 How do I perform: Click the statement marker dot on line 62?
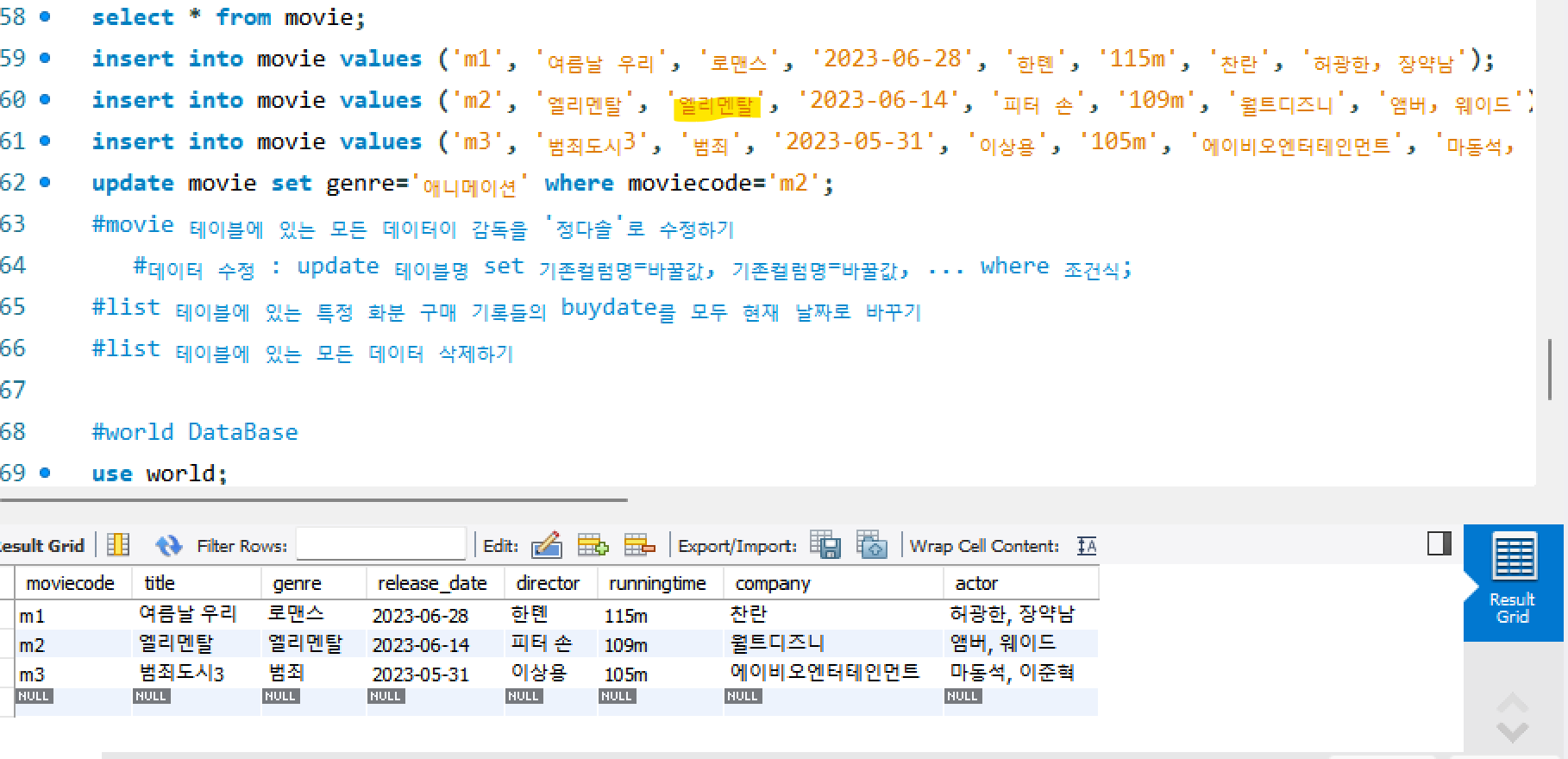45,182
